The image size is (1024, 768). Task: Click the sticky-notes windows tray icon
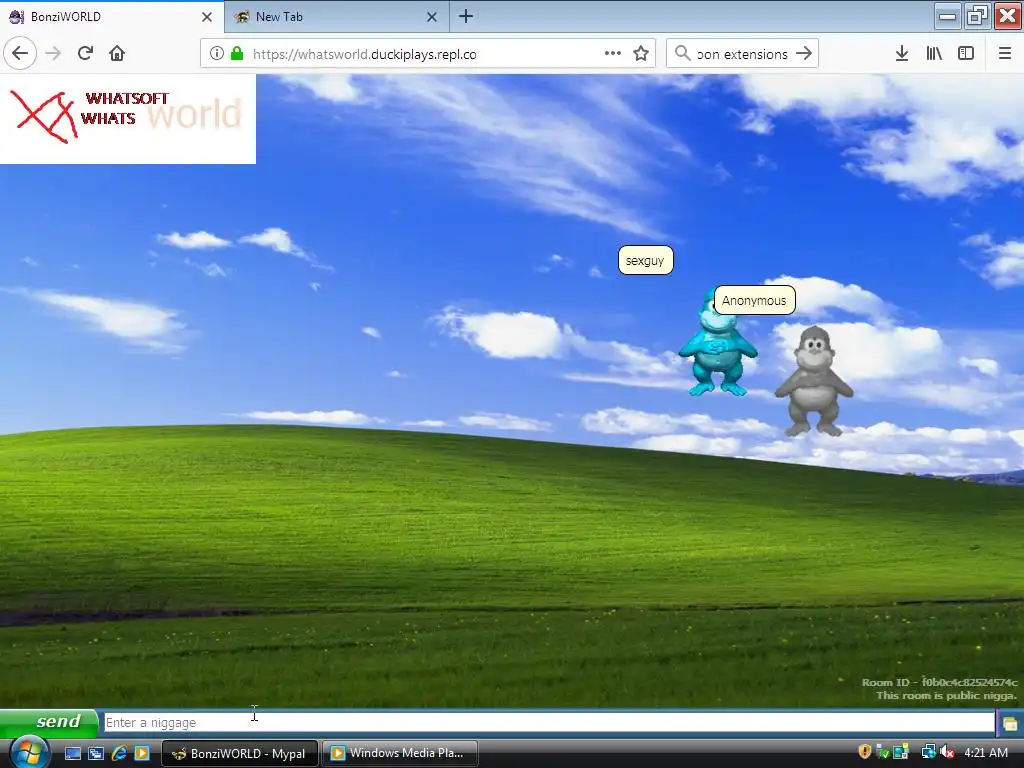pos(901,752)
